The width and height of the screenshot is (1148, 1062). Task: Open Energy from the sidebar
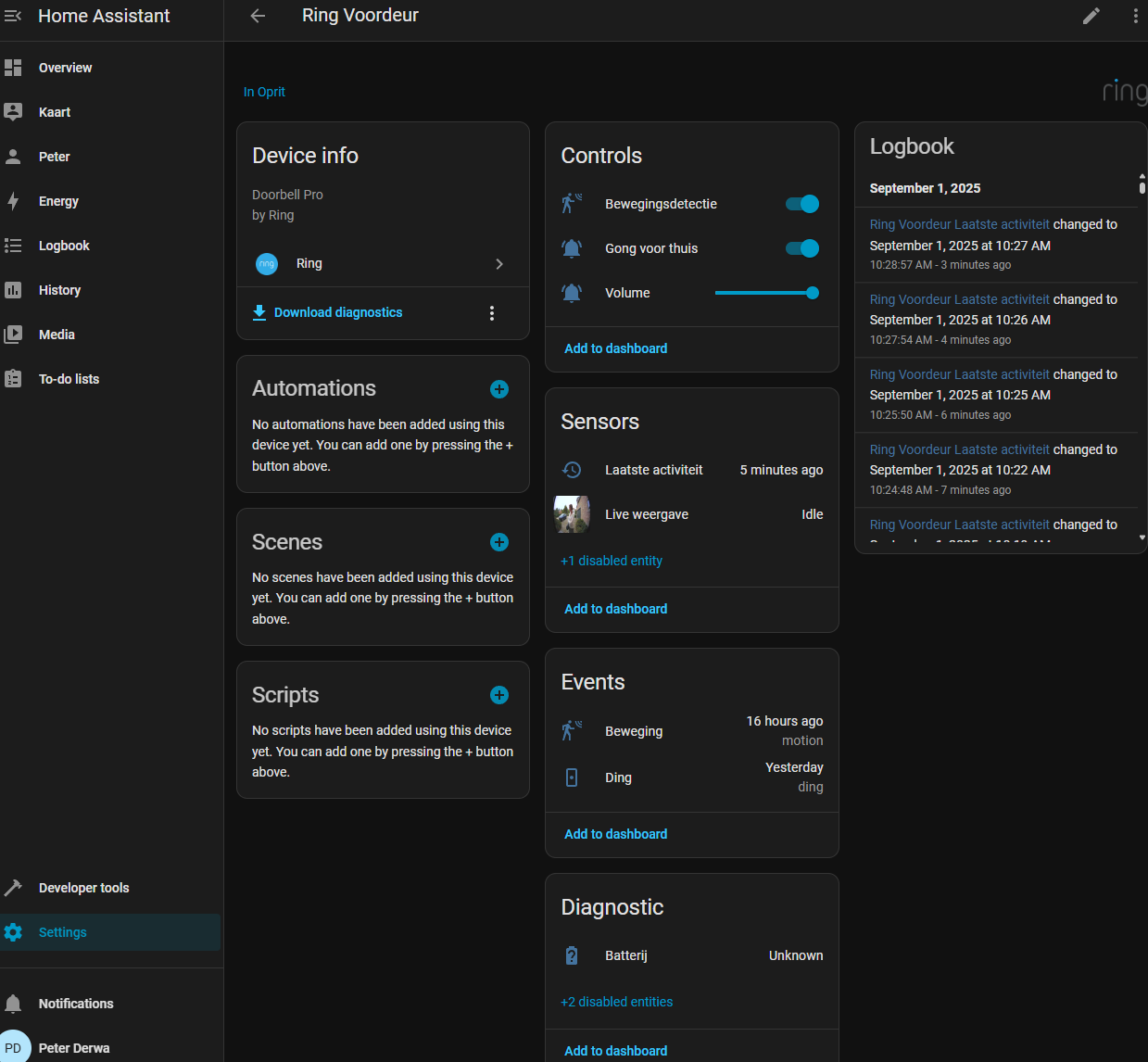click(58, 201)
